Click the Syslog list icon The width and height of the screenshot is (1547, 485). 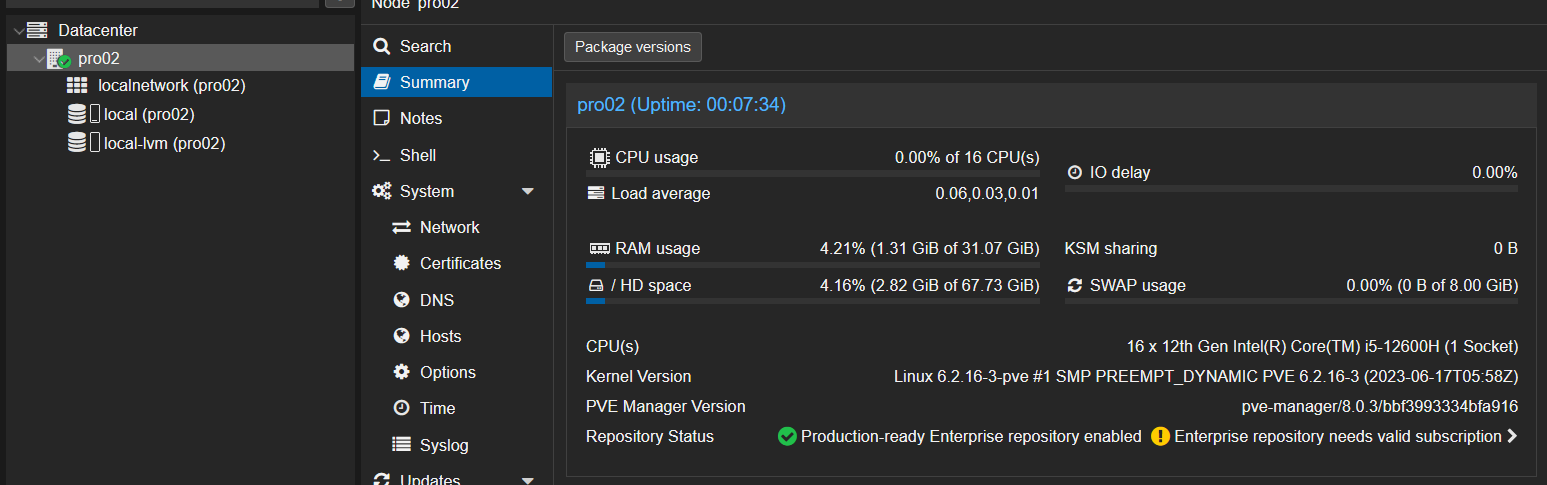[x=401, y=445]
